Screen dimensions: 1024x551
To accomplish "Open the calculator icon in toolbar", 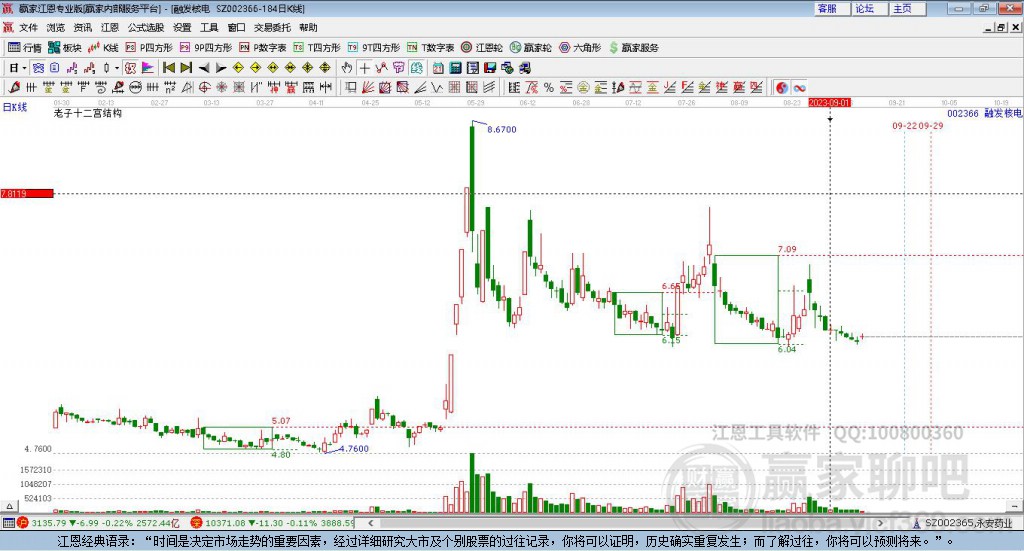I will pyautogui.click(x=455, y=68).
